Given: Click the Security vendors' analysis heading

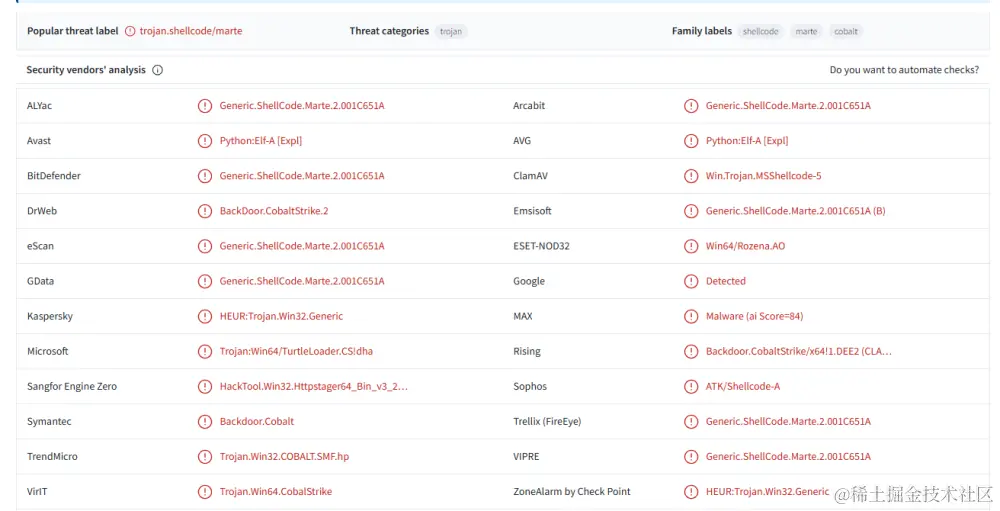Looking at the screenshot, I should coord(86,70).
